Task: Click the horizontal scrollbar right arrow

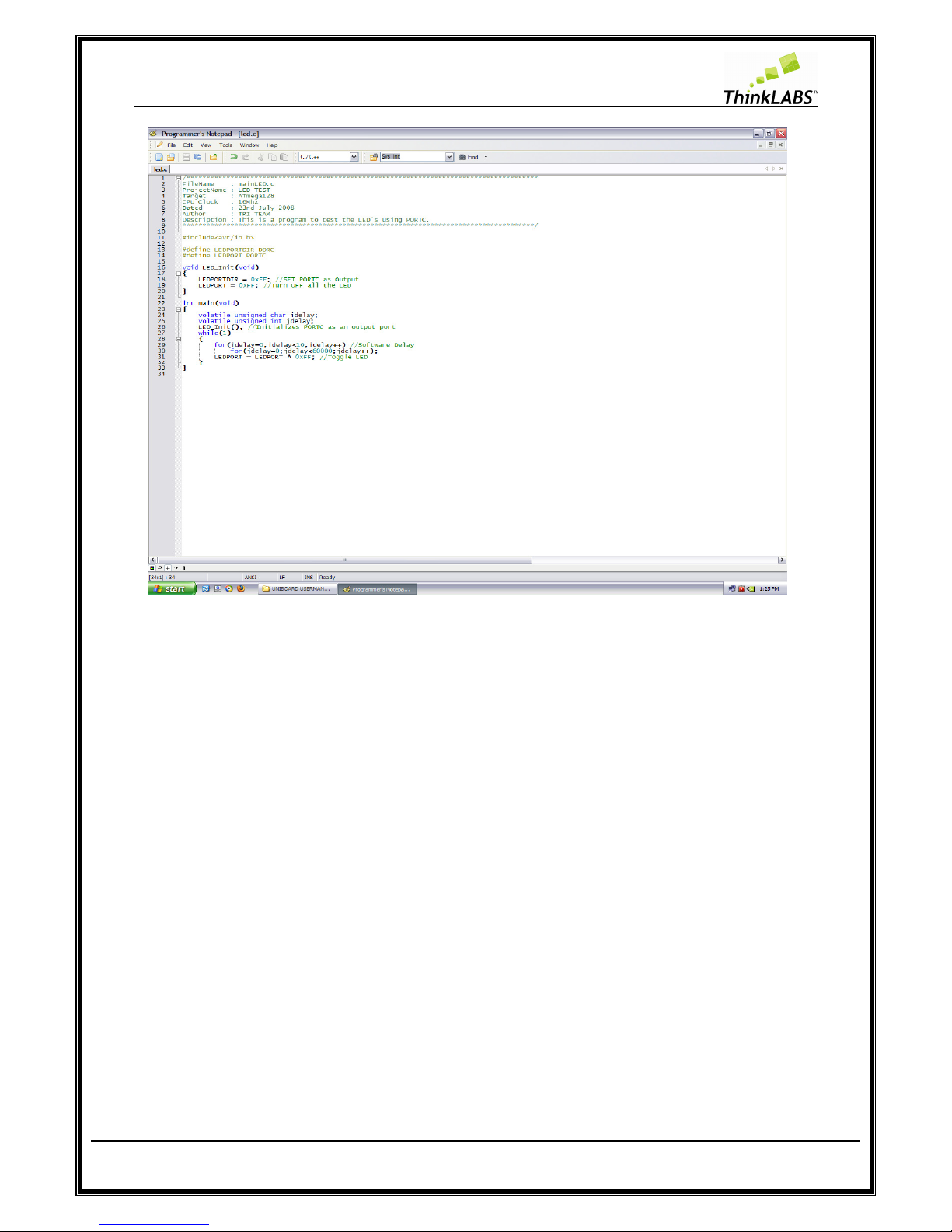Action: 782,560
